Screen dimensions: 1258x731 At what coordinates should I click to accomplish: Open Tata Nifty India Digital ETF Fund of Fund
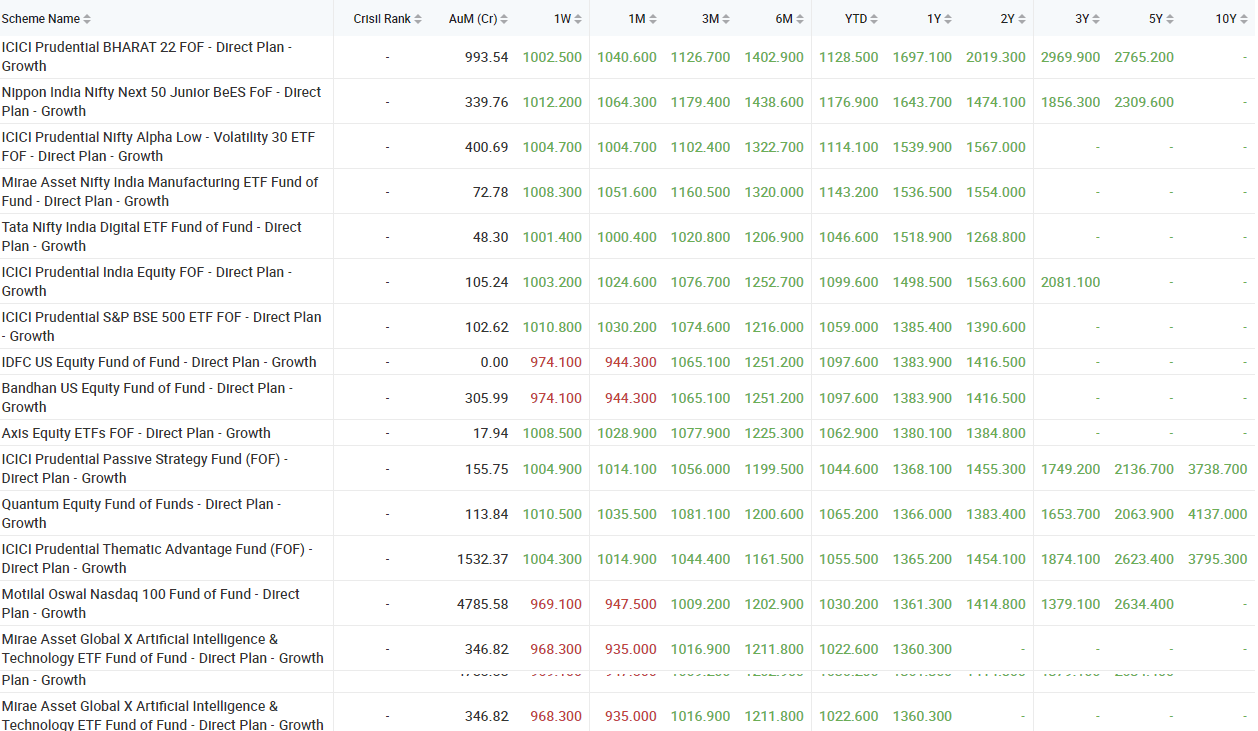152,237
